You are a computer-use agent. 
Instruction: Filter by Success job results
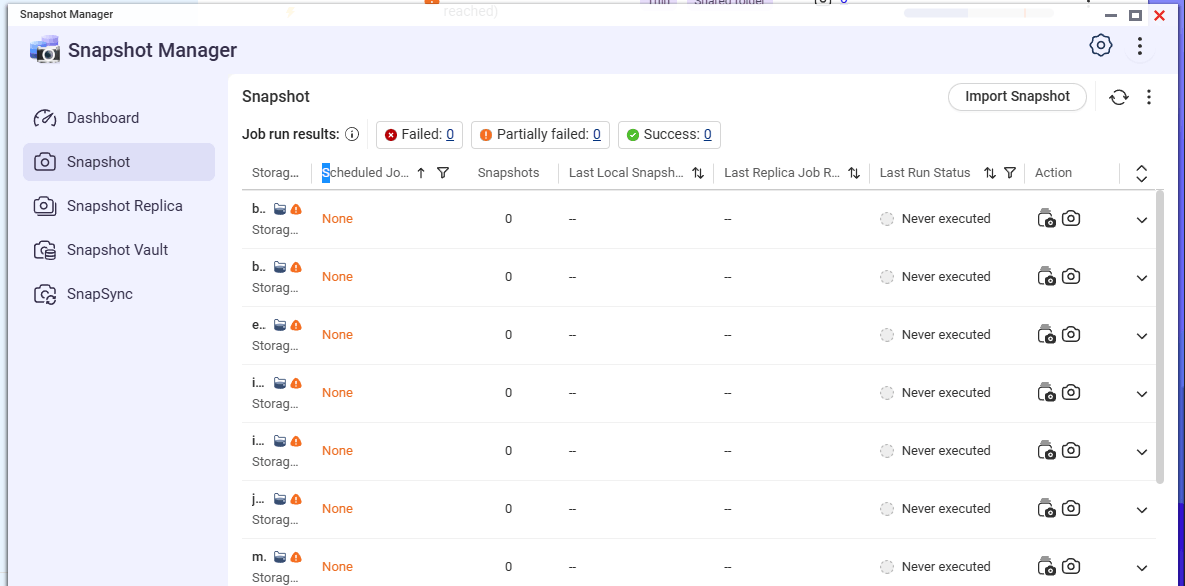669,135
